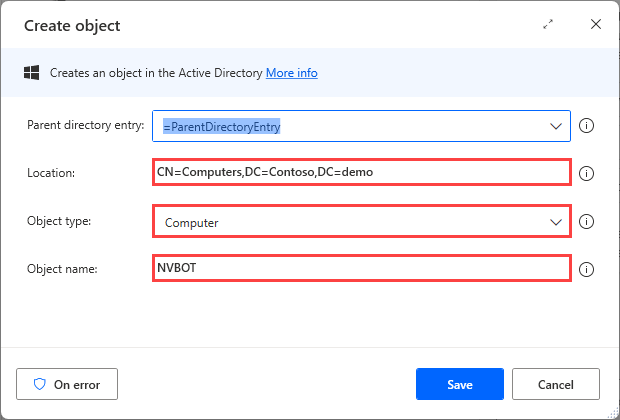Click the Windows logo icon in banner

(x=31, y=73)
